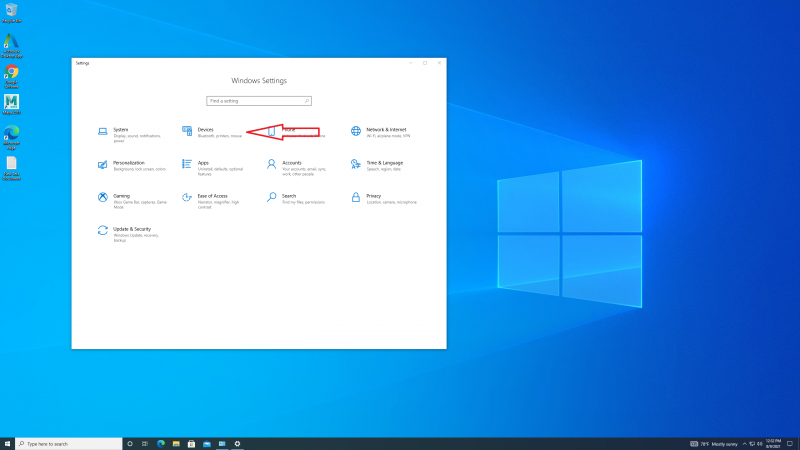800x450 pixels.
Task: Open the taskbar clock and calendar
Action: coord(773,444)
